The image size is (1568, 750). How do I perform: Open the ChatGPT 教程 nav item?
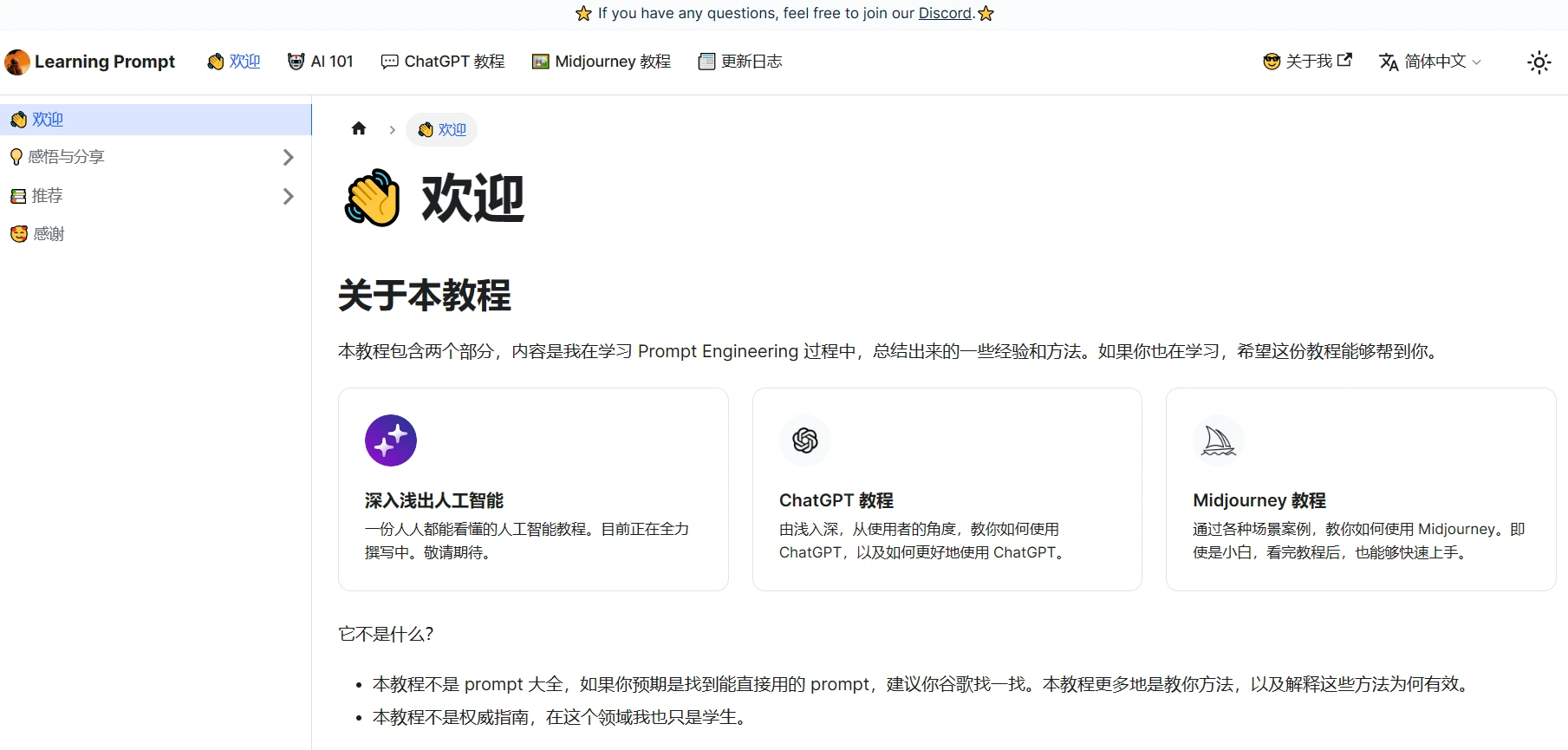click(443, 62)
